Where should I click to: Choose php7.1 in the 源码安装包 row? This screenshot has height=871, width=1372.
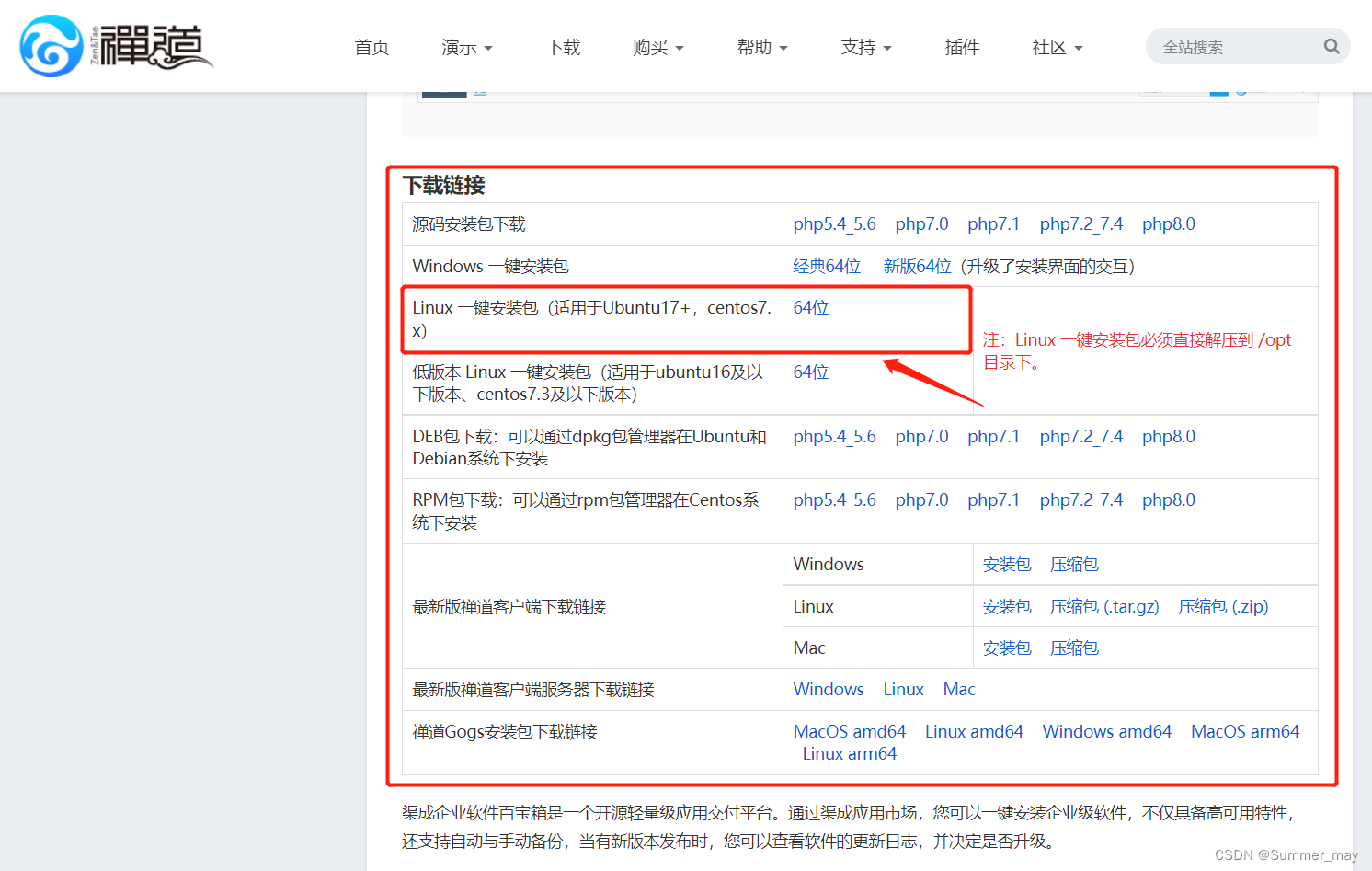pyautogui.click(x=993, y=224)
